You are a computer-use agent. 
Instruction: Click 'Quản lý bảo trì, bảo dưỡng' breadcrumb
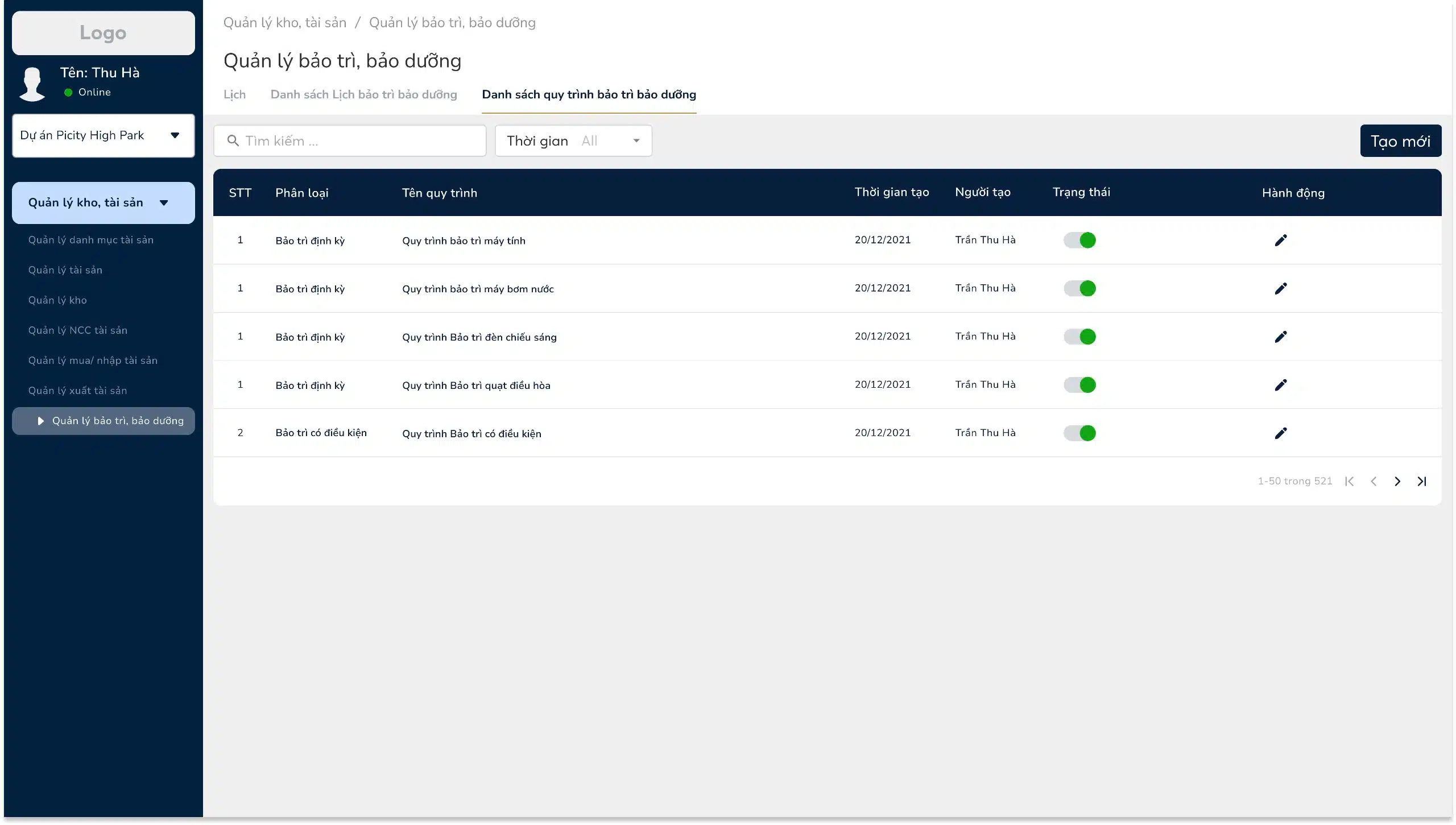tap(452, 23)
